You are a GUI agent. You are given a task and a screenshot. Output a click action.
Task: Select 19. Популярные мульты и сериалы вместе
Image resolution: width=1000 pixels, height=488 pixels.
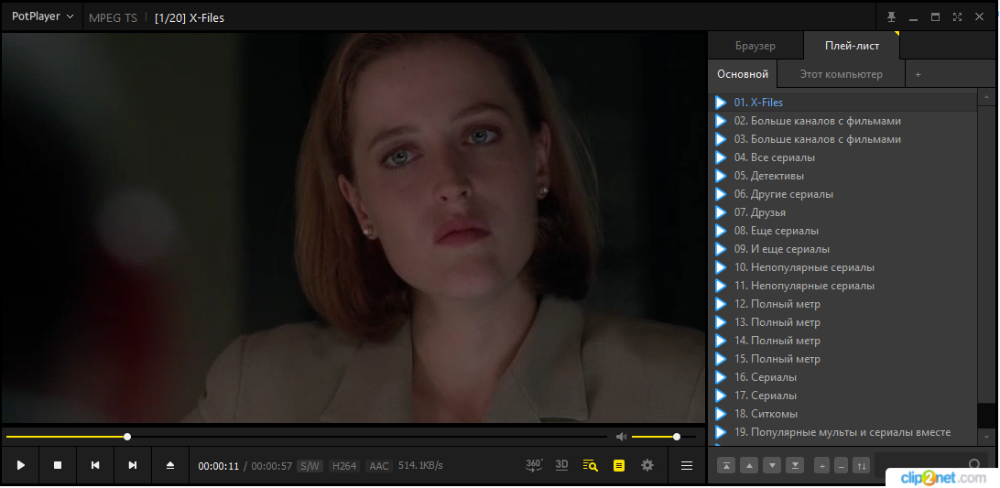point(843,432)
